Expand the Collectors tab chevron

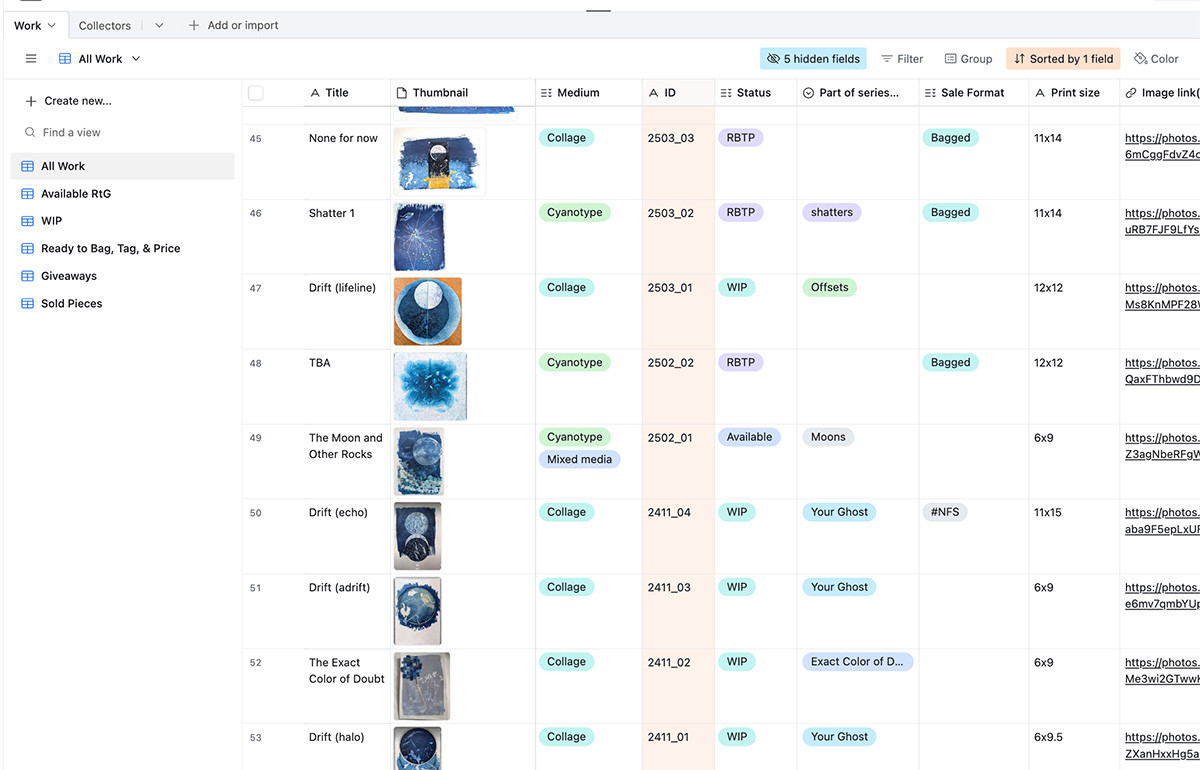pos(158,25)
